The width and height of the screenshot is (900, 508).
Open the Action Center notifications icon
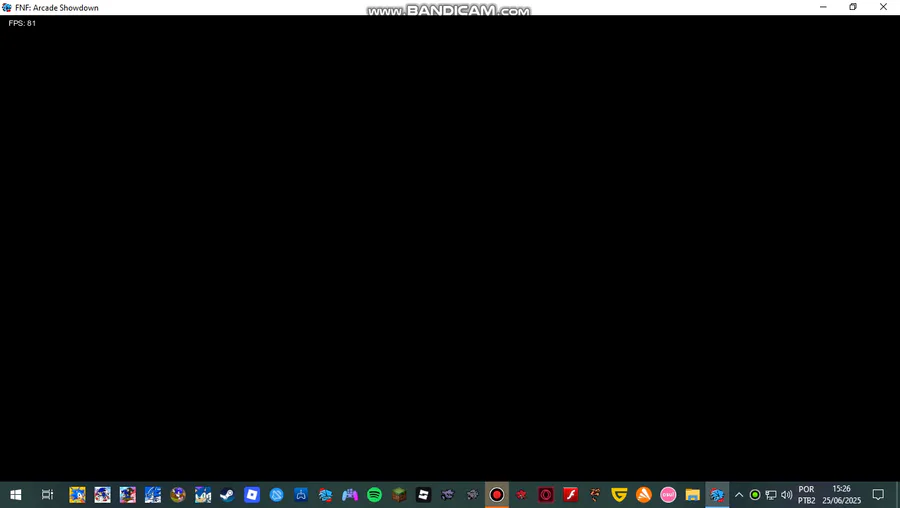pyautogui.click(x=878, y=495)
